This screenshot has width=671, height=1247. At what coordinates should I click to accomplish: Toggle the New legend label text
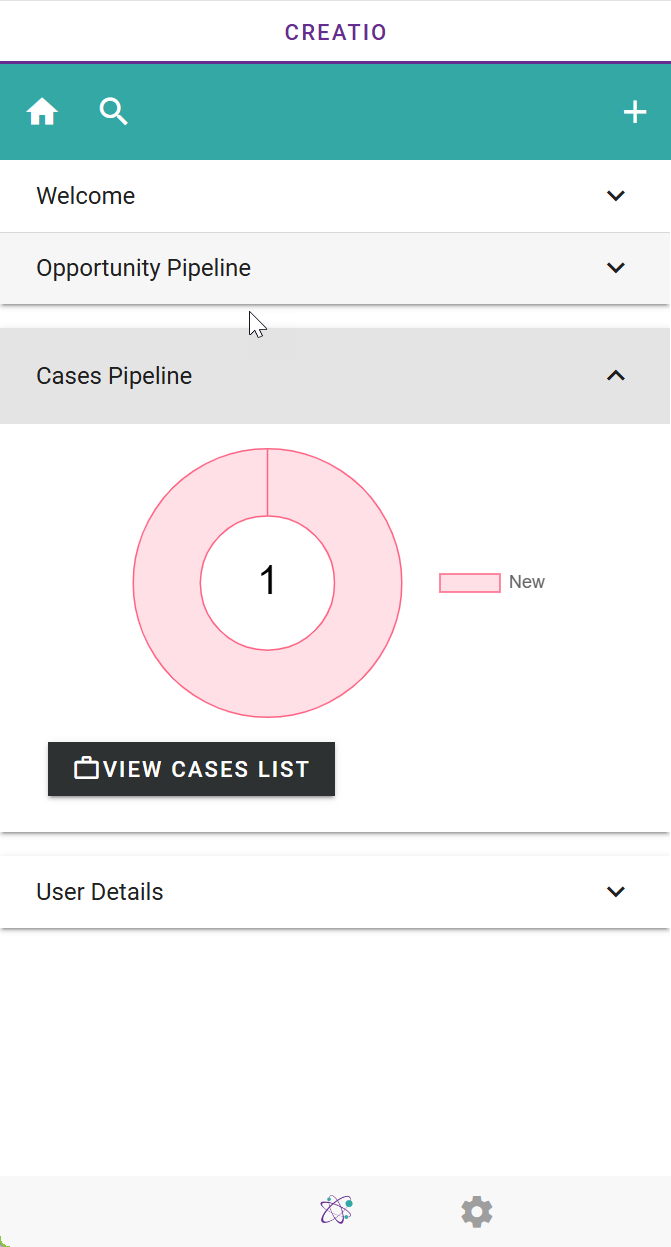pyautogui.click(x=527, y=582)
